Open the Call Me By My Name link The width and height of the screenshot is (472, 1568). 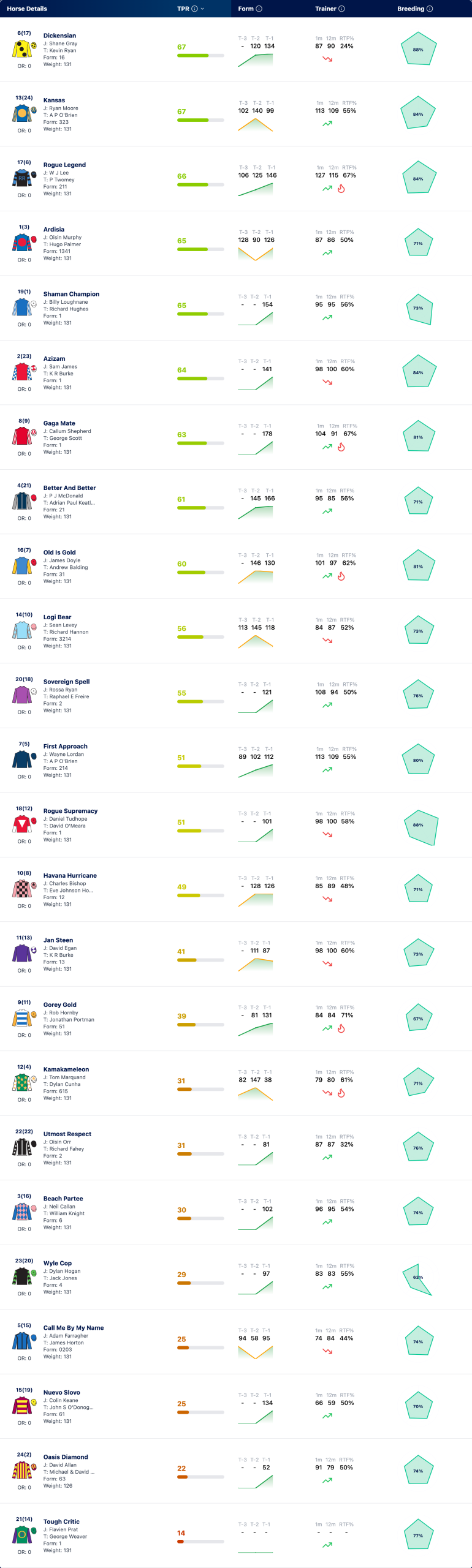tap(74, 1328)
